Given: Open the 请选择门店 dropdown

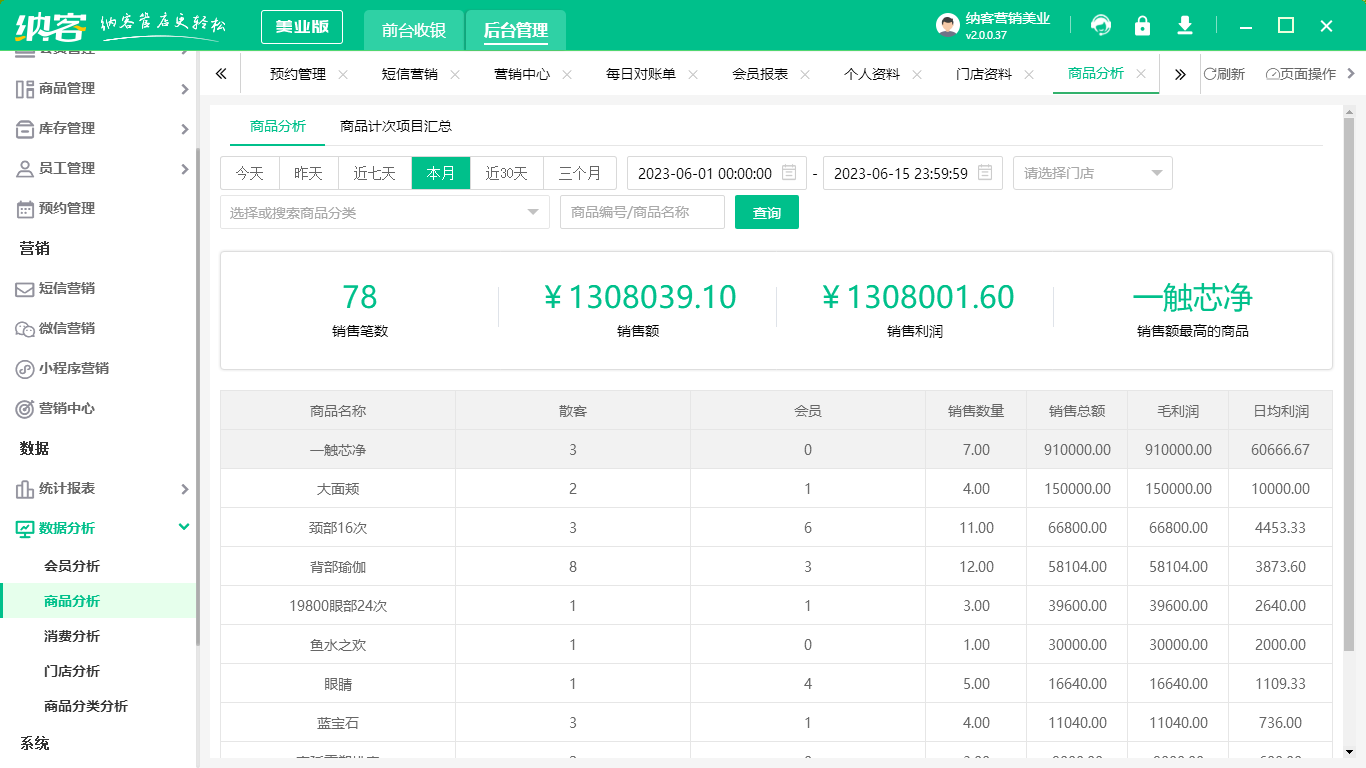Looking at the screenshot, I should pyautogui.click(x=1092, y=172).
